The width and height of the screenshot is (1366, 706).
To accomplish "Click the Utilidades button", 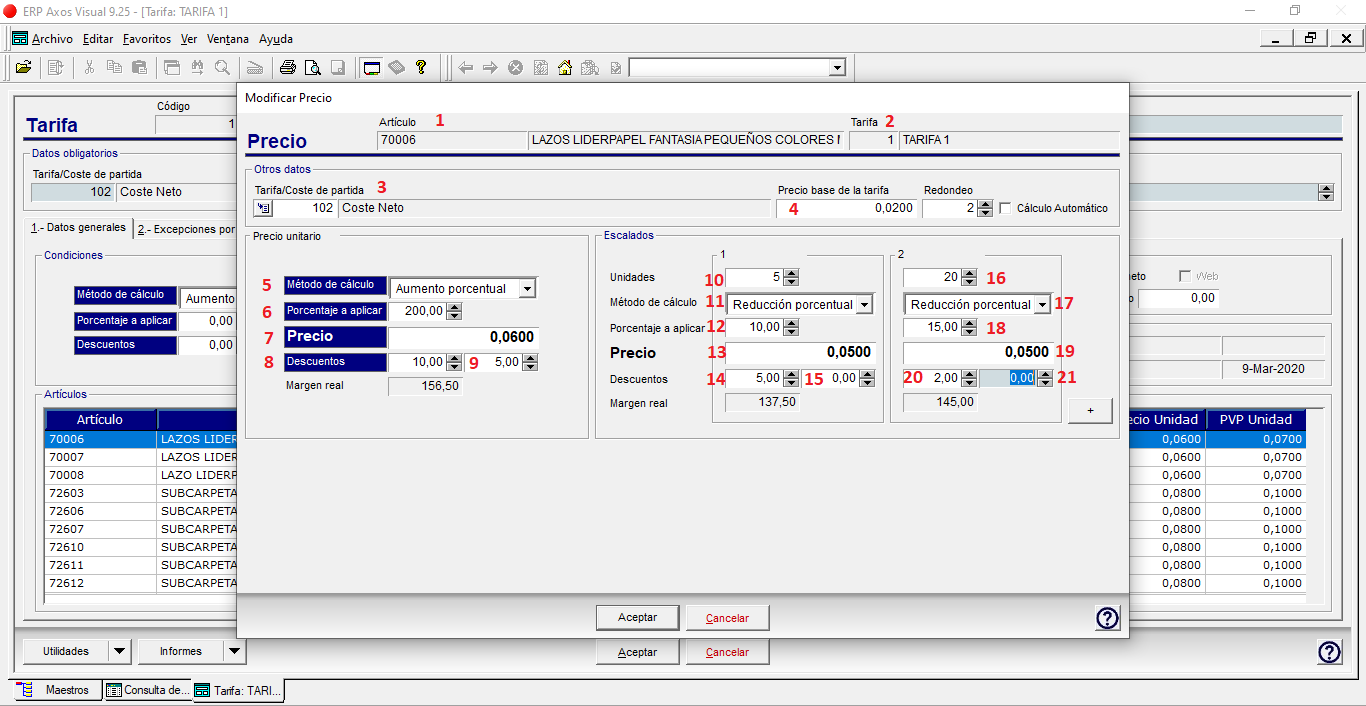I will [x=65, y=651].
